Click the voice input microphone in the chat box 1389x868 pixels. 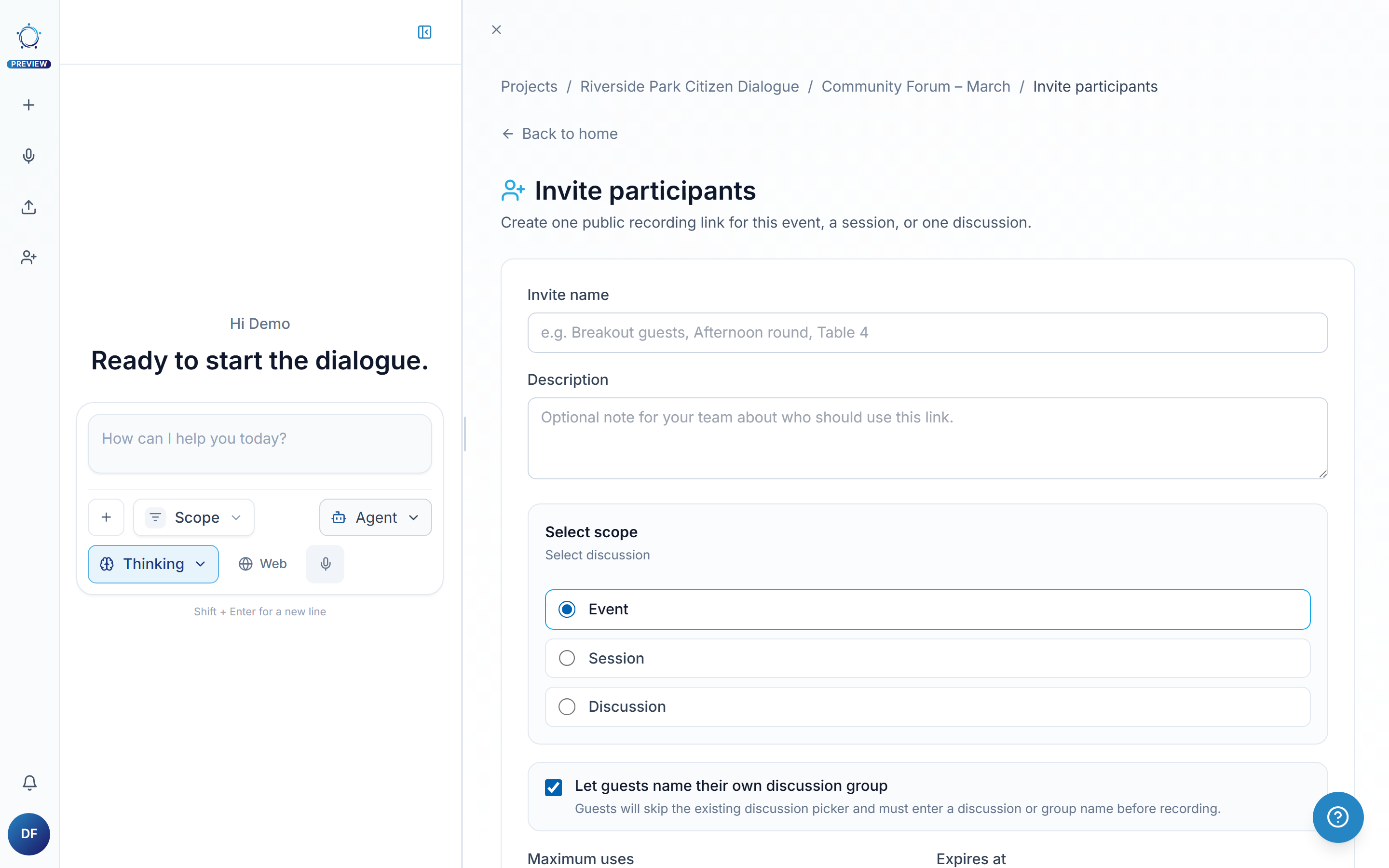tap(326, 564)
